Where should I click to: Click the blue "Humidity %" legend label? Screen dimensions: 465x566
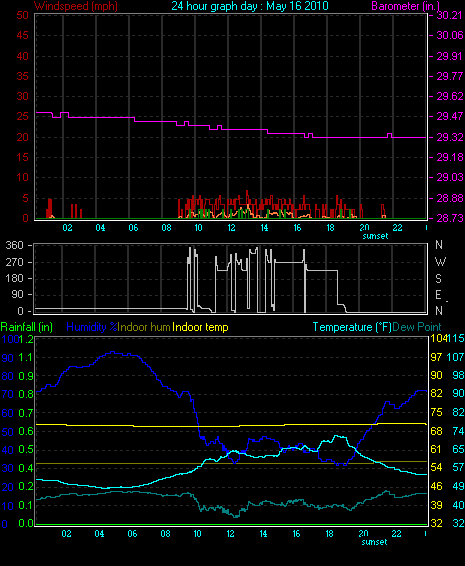click(x=92, y=327)
